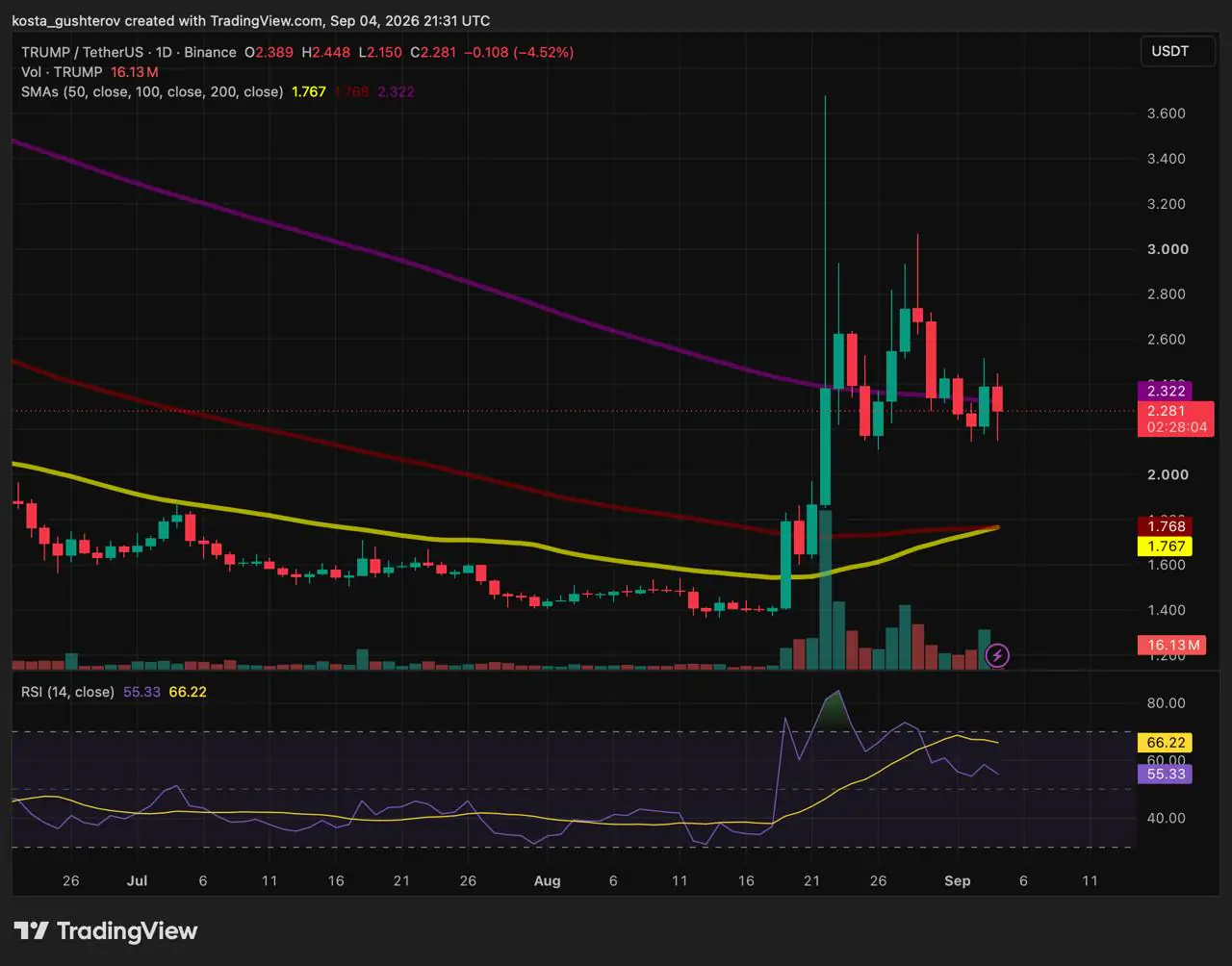Click the 80.00 RSI axis label
Image resolution: width=1232 pixels, height=966 pixels.
tap(1166, 703)
